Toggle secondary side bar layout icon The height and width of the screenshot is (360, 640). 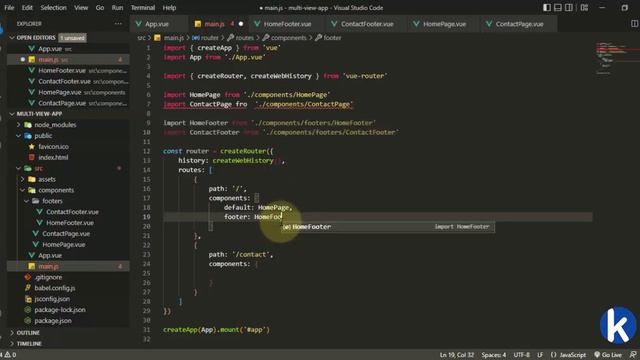coord(569,7)
